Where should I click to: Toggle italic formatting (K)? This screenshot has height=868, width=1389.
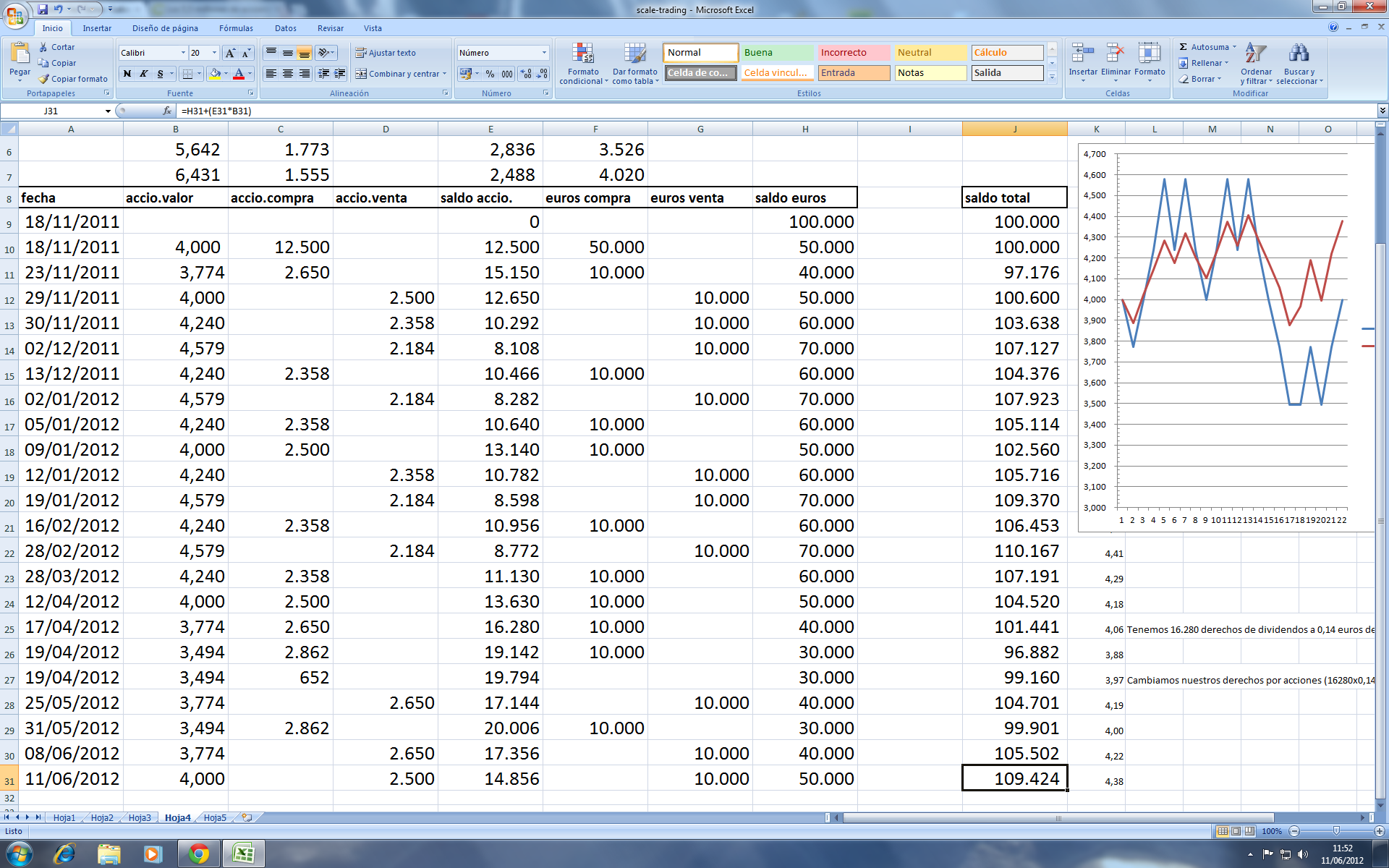pos(143,74)
